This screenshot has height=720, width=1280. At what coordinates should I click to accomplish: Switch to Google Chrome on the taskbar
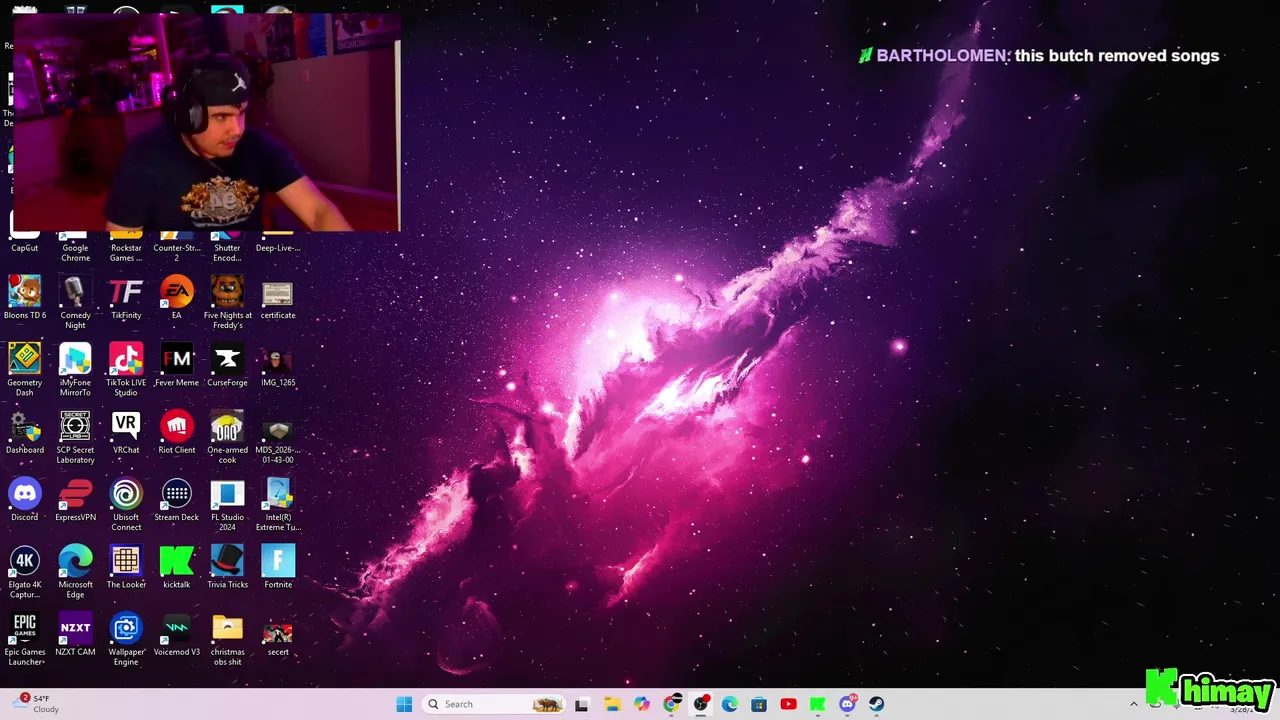(x=671, y=704)
